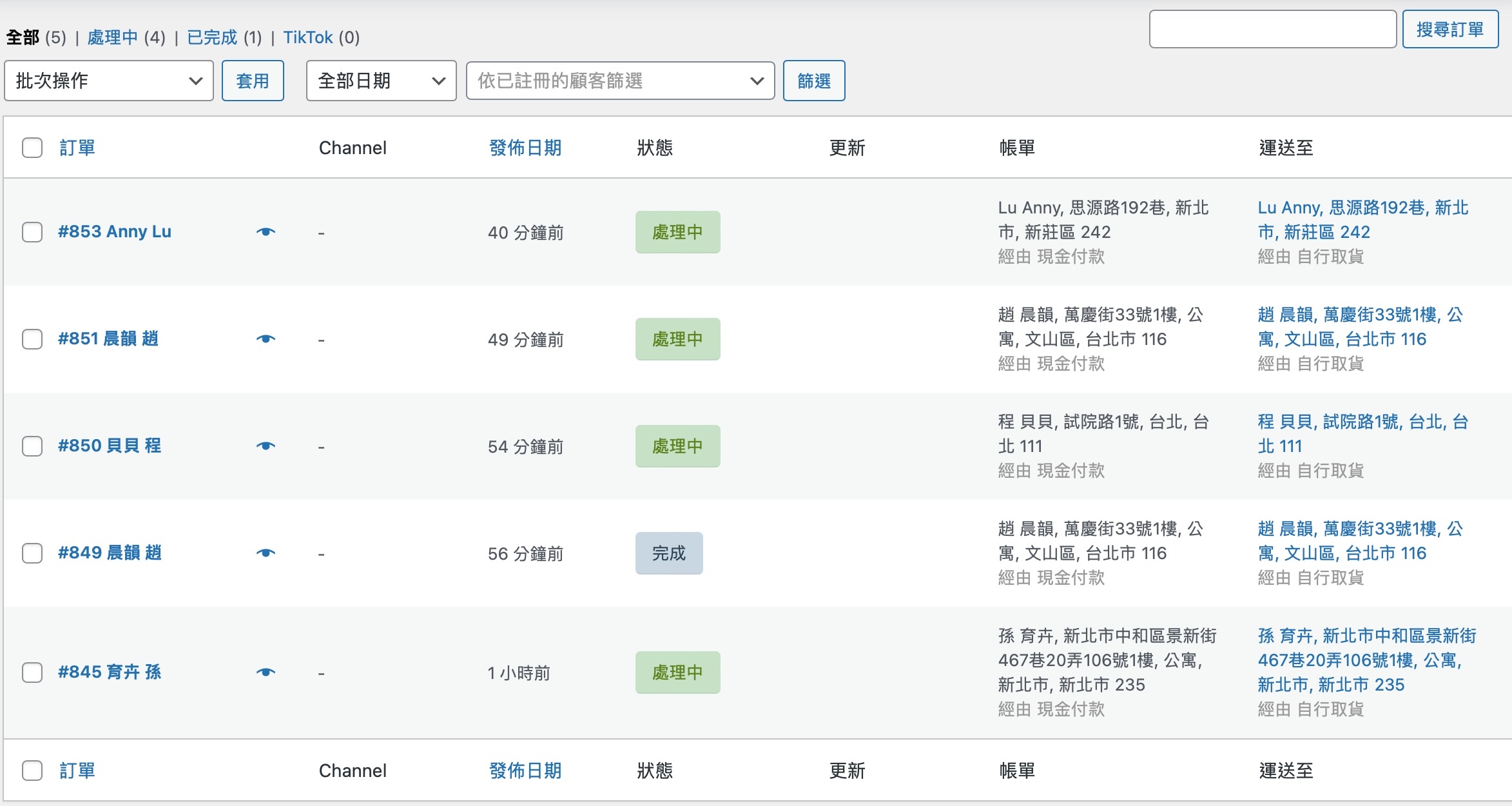Click eye preview icon for order #850
Viewport: 1512px width, 806px height.
266,446
